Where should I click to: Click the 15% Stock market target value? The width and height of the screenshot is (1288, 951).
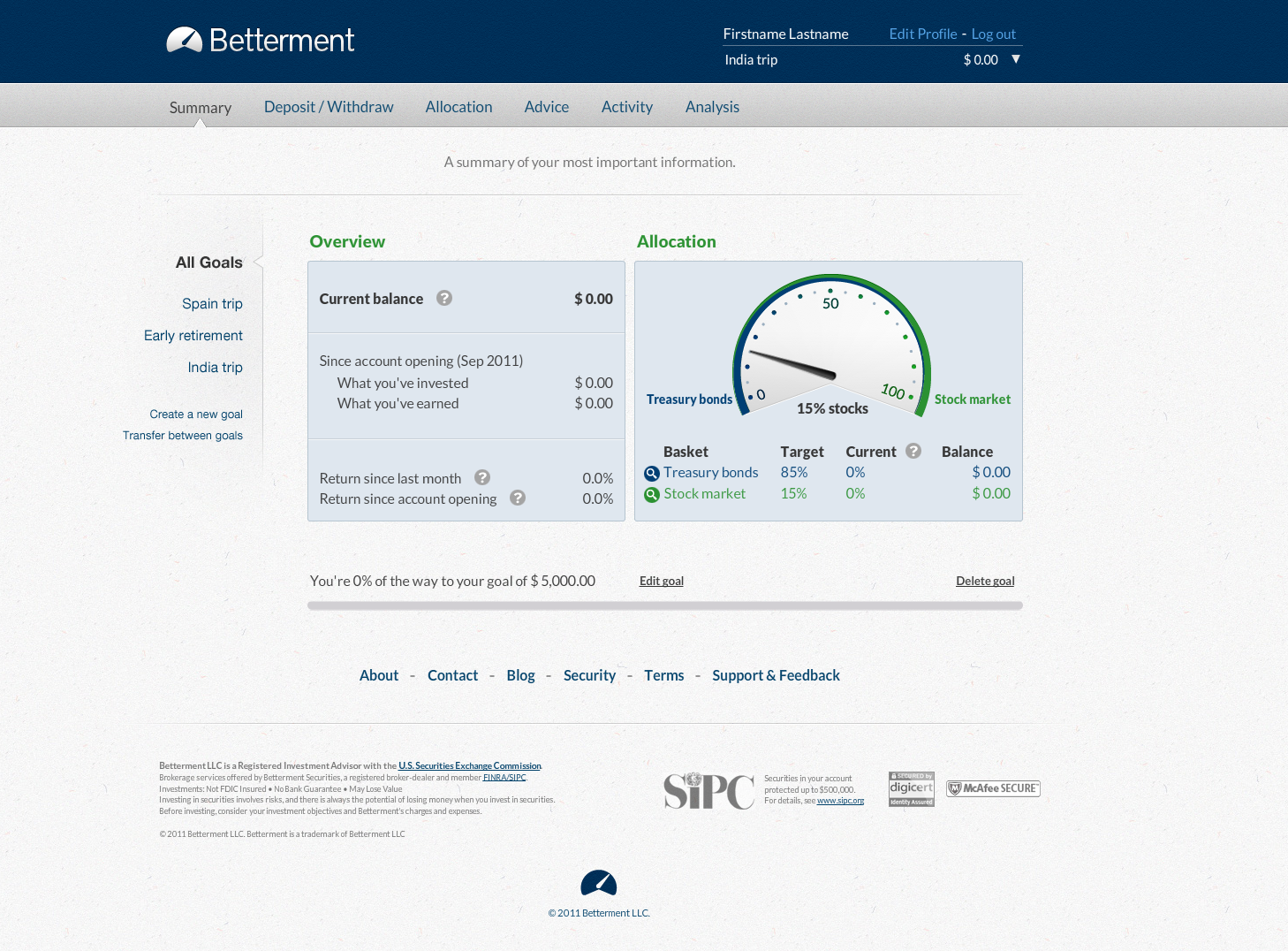793,493
